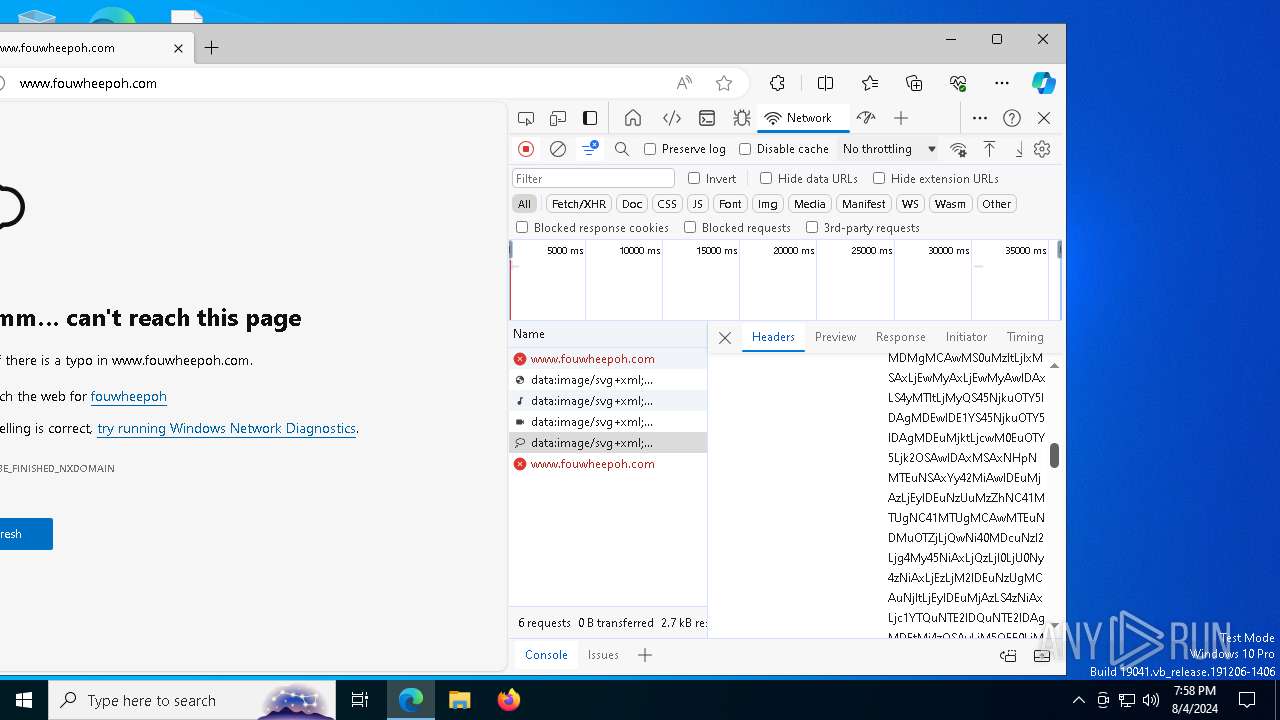Toggle the DevTools activity bar dock icon
1280x720 pixels.
pyautogui.click(x=590, y=118)
